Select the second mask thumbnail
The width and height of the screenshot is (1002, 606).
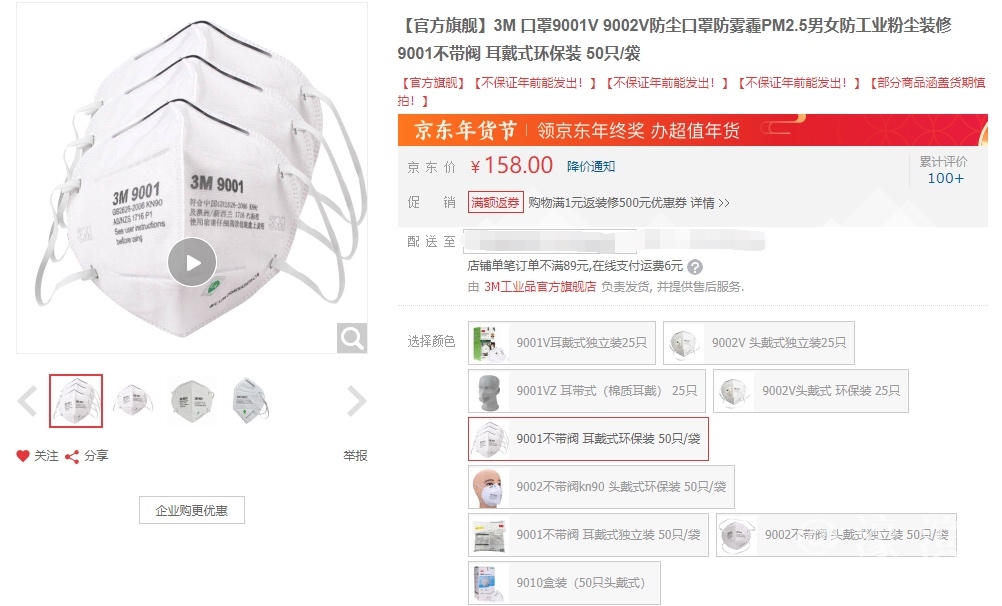[134, 401]
